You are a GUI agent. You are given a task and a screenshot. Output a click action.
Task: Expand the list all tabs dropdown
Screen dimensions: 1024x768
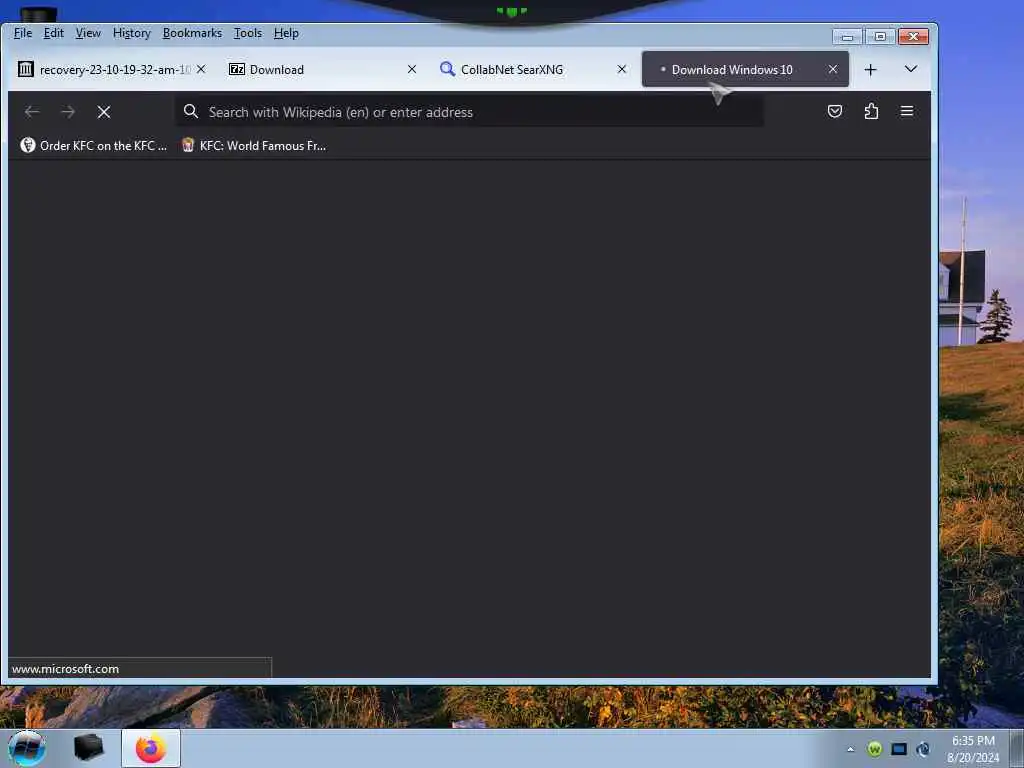[x=910, y=69]
